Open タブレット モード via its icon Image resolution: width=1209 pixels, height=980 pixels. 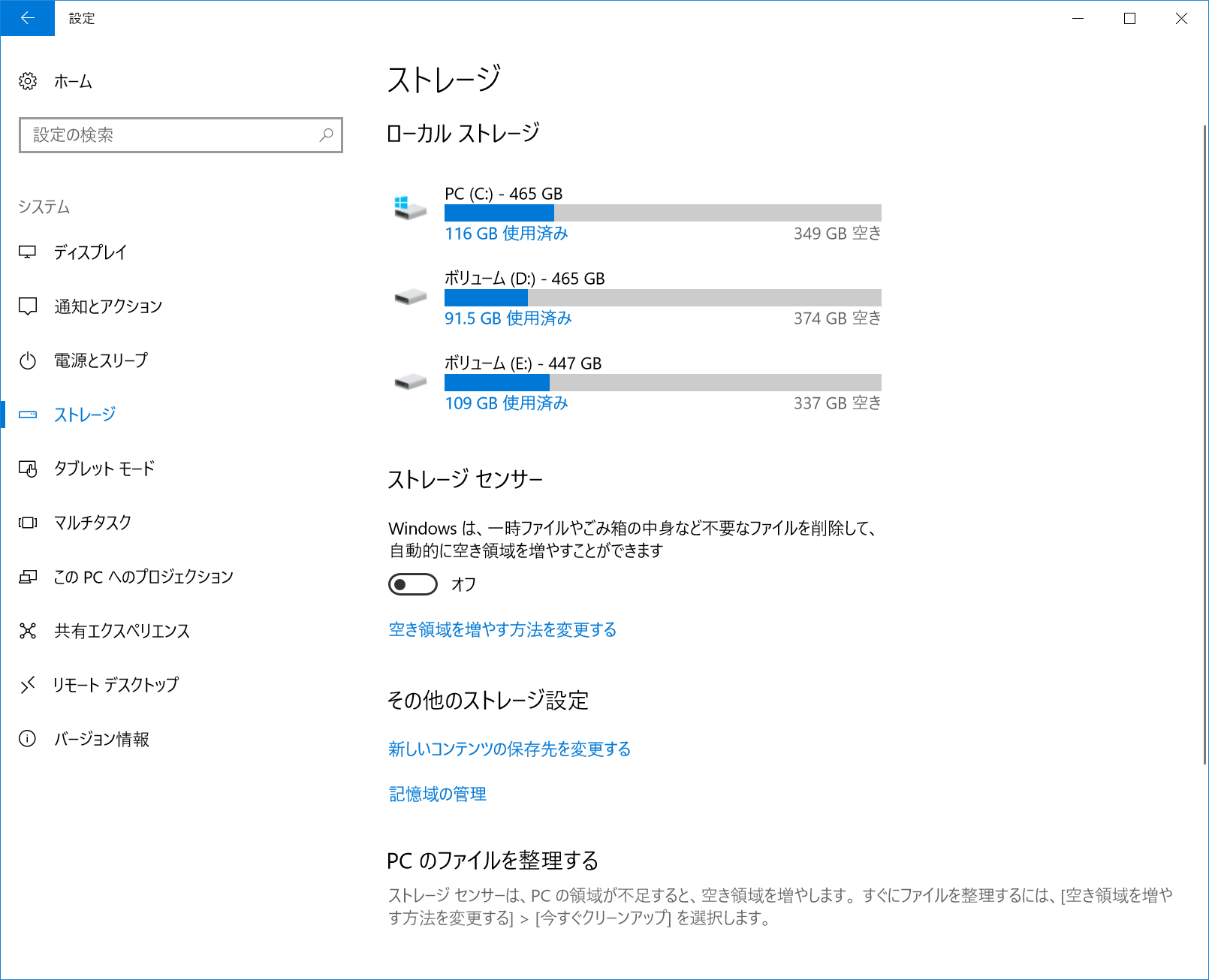[x=28, y=468]
